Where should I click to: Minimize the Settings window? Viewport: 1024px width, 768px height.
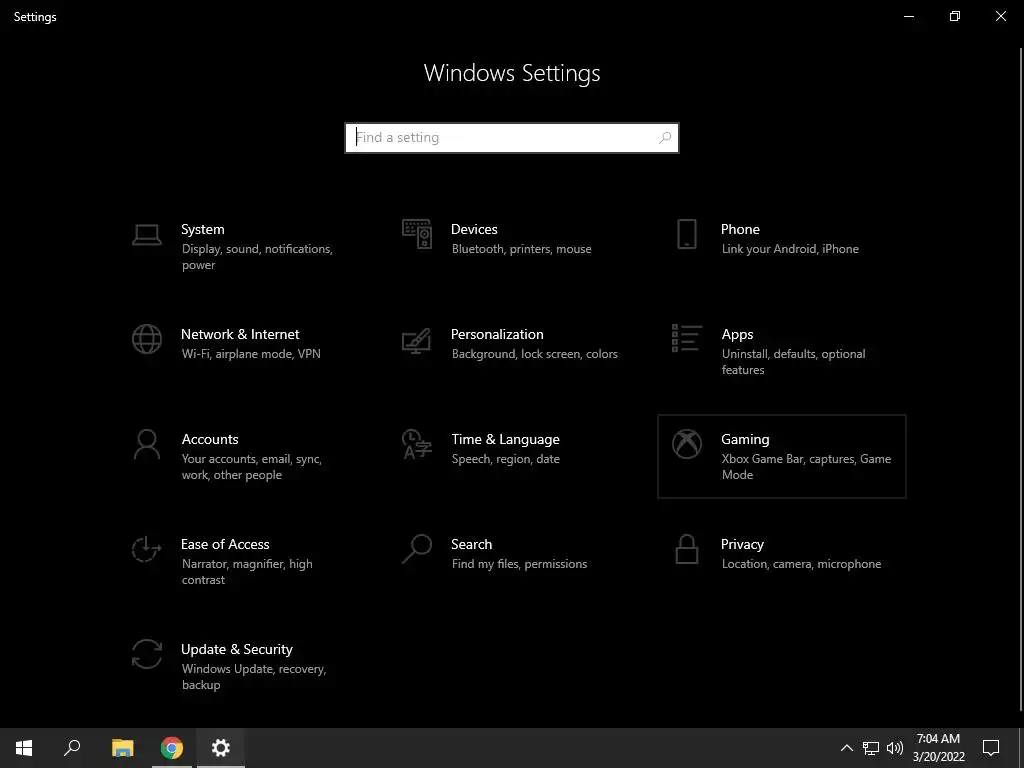pyautogui.click(x=908, y=16)
